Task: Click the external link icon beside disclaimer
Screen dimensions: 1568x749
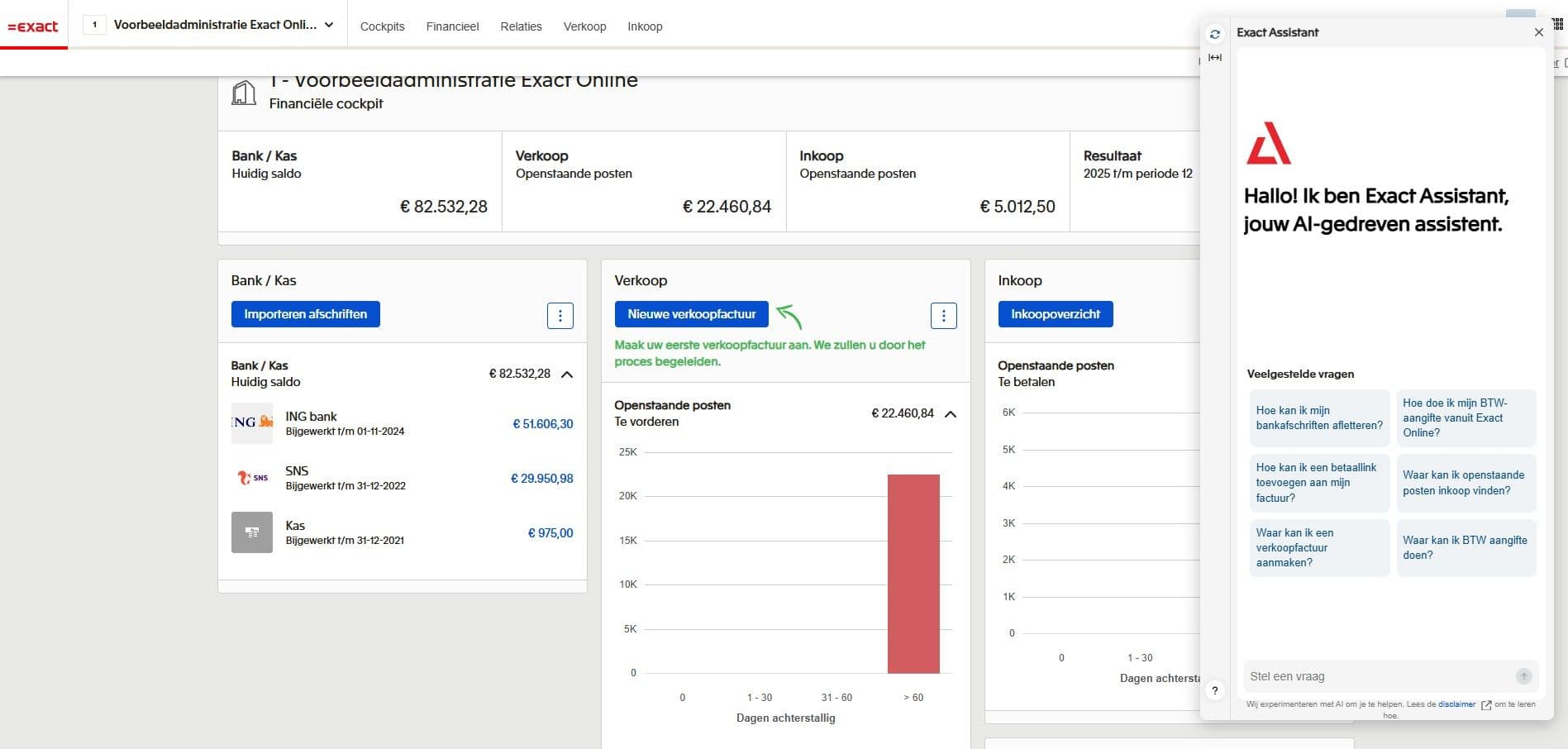Action: pos(1486,705)
